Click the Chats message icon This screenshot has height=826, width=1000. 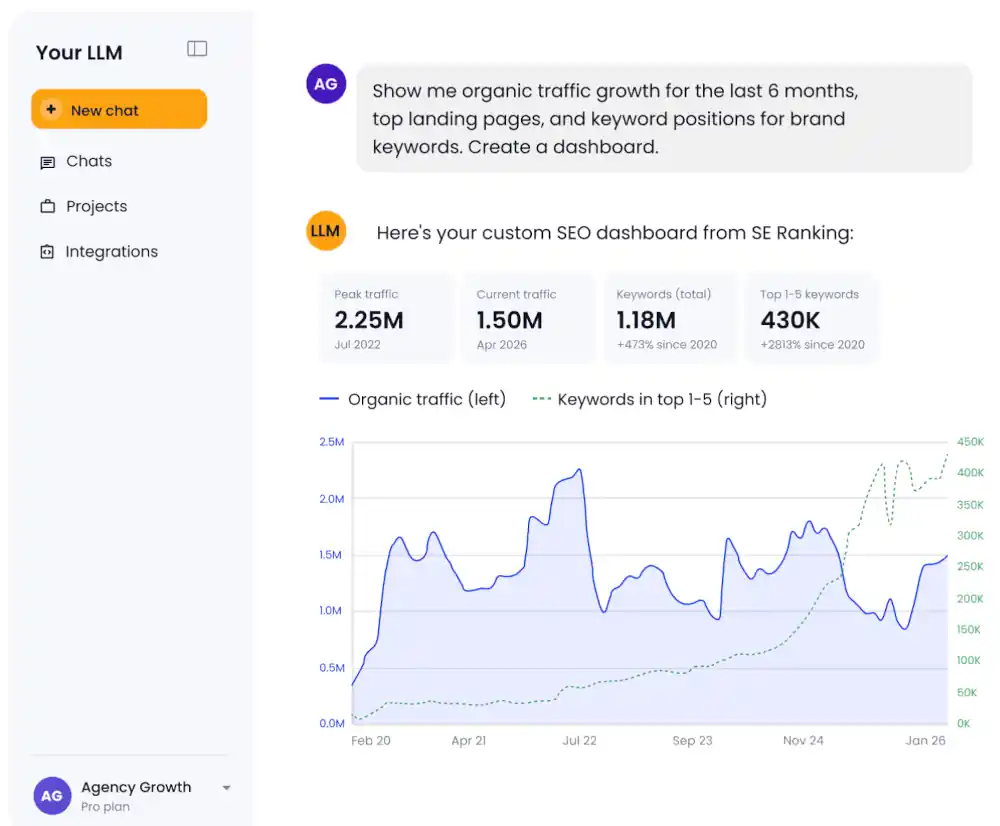point(47,163)
